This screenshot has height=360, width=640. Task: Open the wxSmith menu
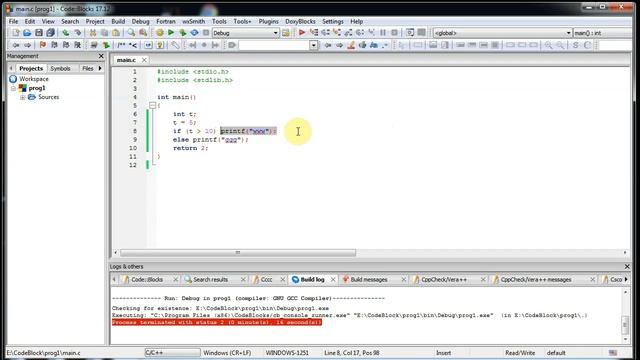pos(193,21)
